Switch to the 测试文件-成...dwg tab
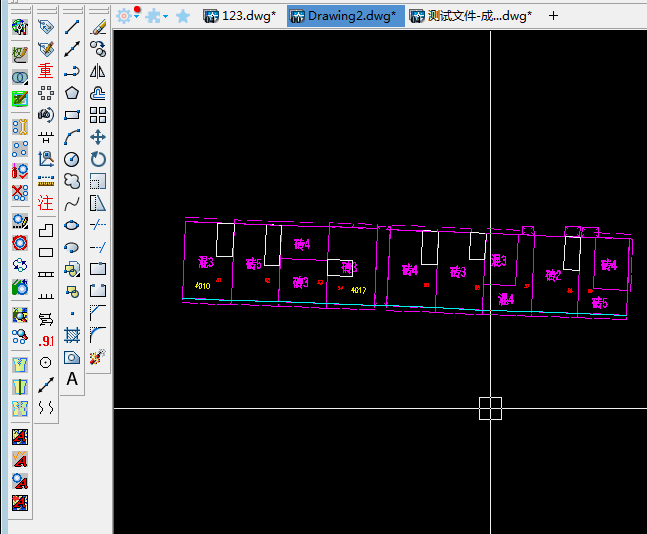This screenshot has width=647, height=534. point(471,16)
